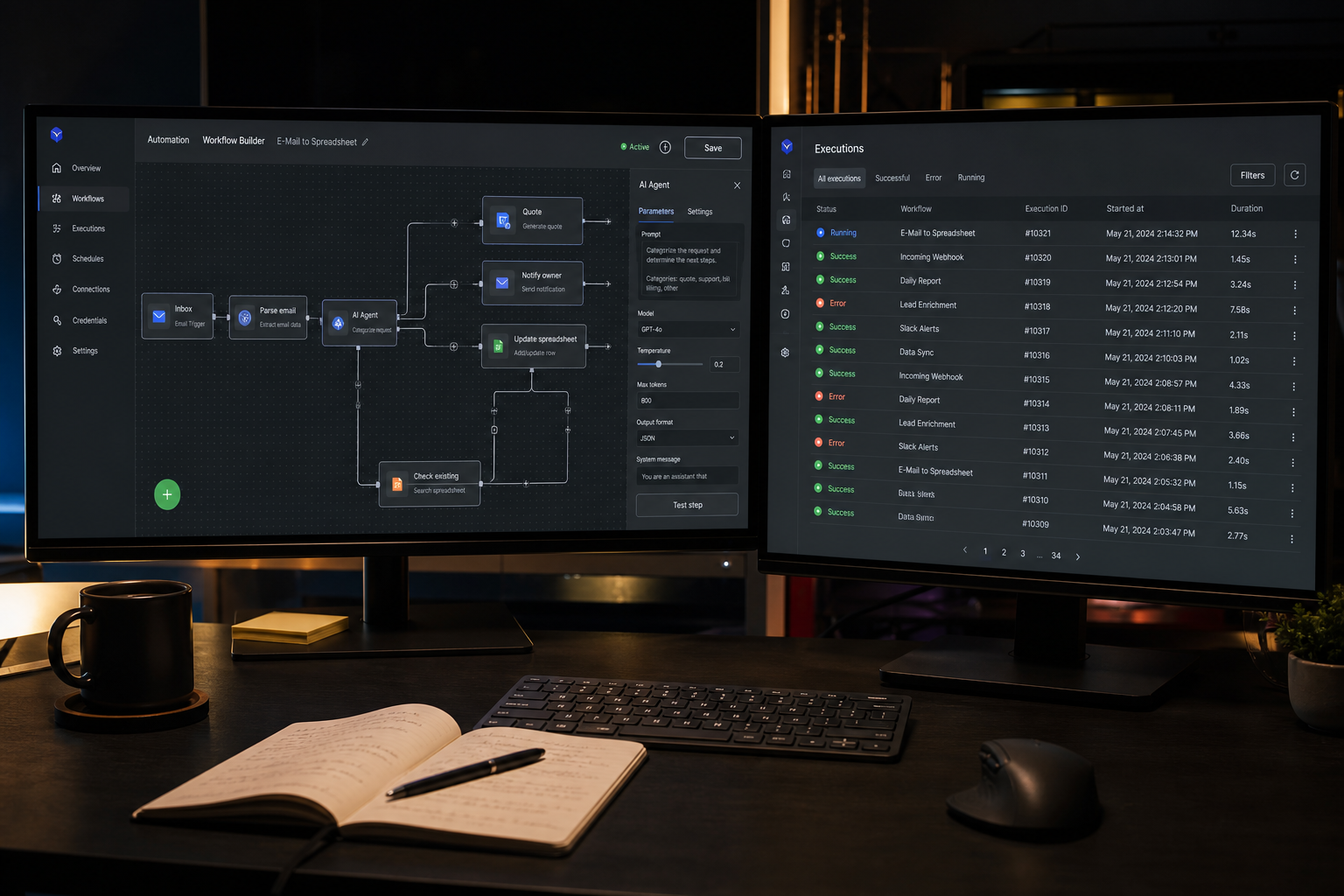
Task: Select the Parse email node
Action: pos(268,317)
